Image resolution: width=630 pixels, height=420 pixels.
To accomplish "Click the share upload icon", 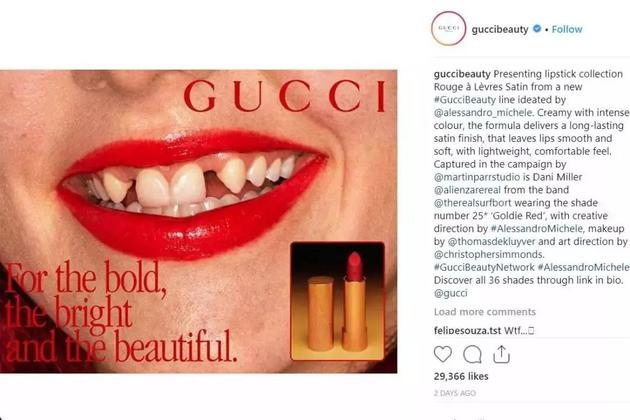I will click(x=501, y=354).
